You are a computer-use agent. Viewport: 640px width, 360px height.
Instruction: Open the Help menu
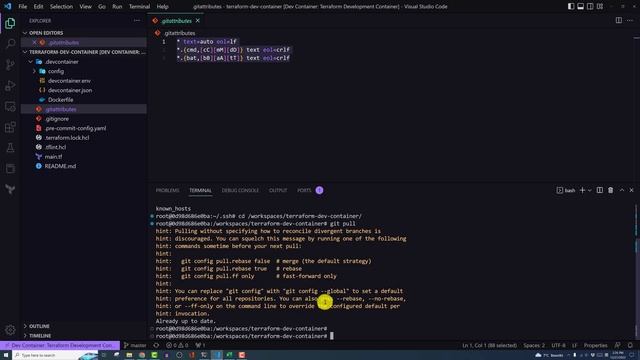pyautogui.click(x=162, y=7)
